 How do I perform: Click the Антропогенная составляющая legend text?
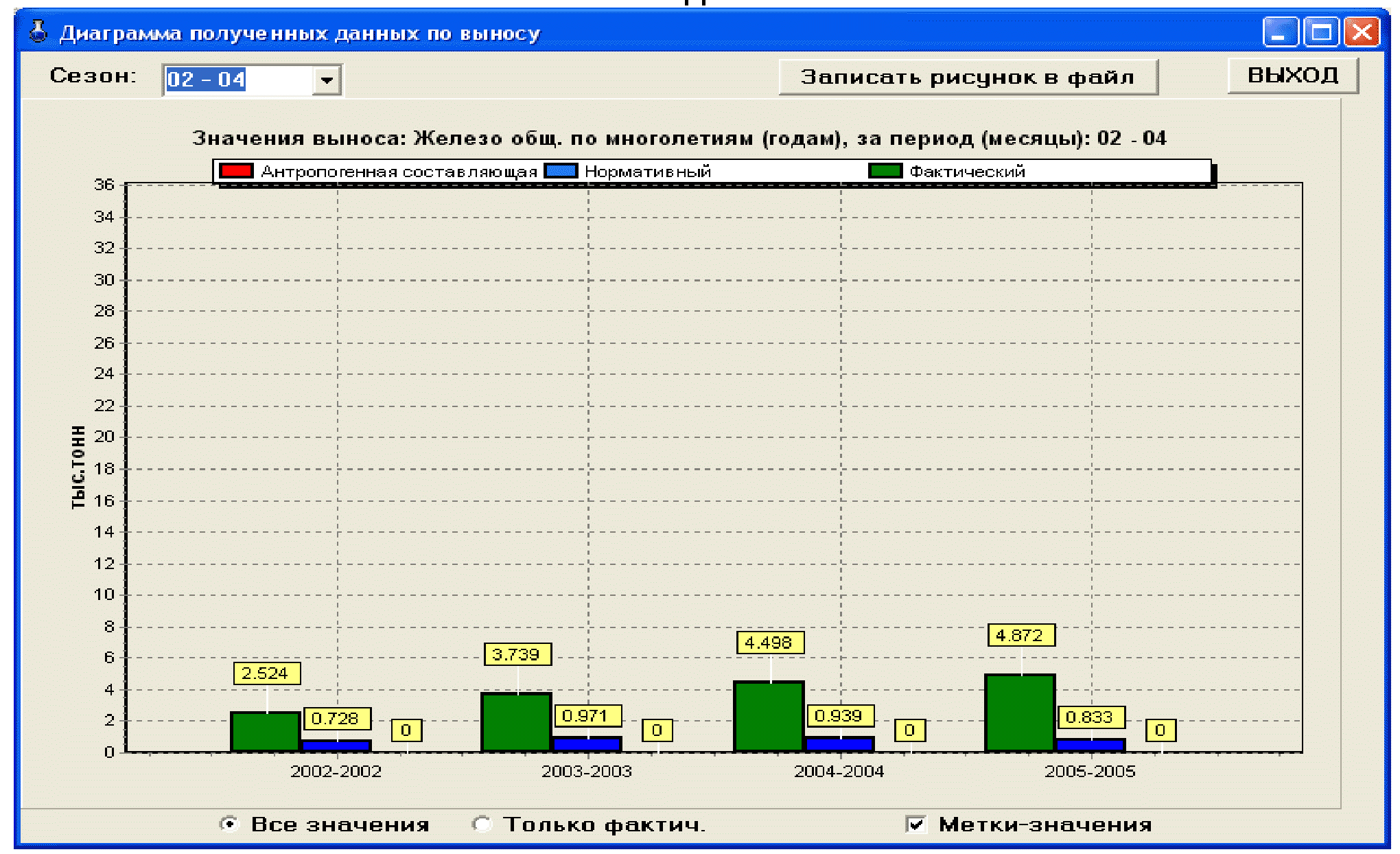(x=399, y=172)
